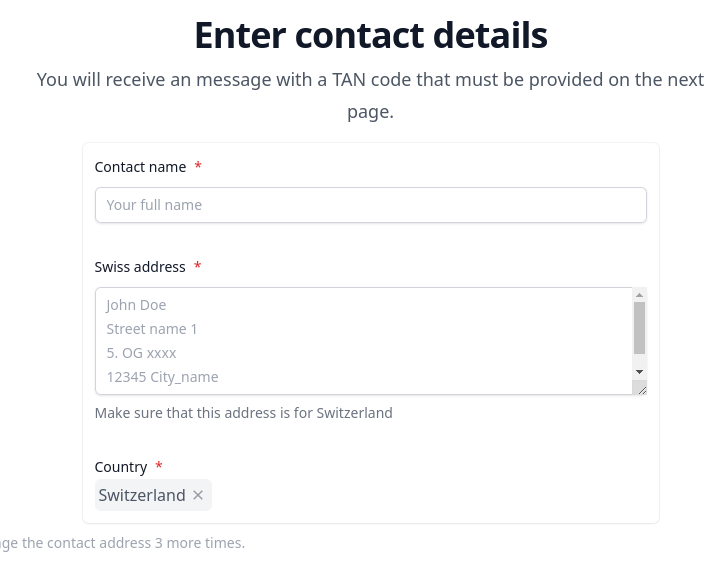Click the 'Make sure that this address' hint

[243, 413]
